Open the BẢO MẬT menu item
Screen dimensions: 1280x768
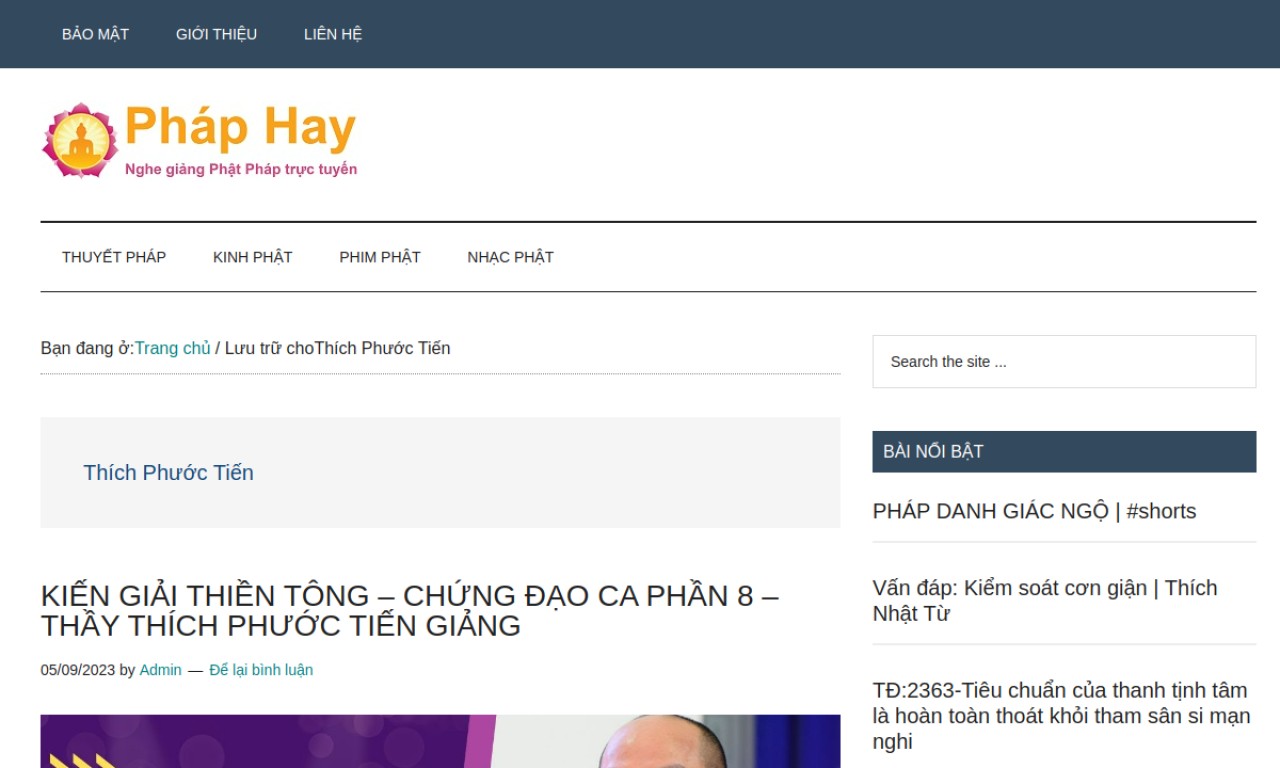pyautogui.click(x=95, y=34)
